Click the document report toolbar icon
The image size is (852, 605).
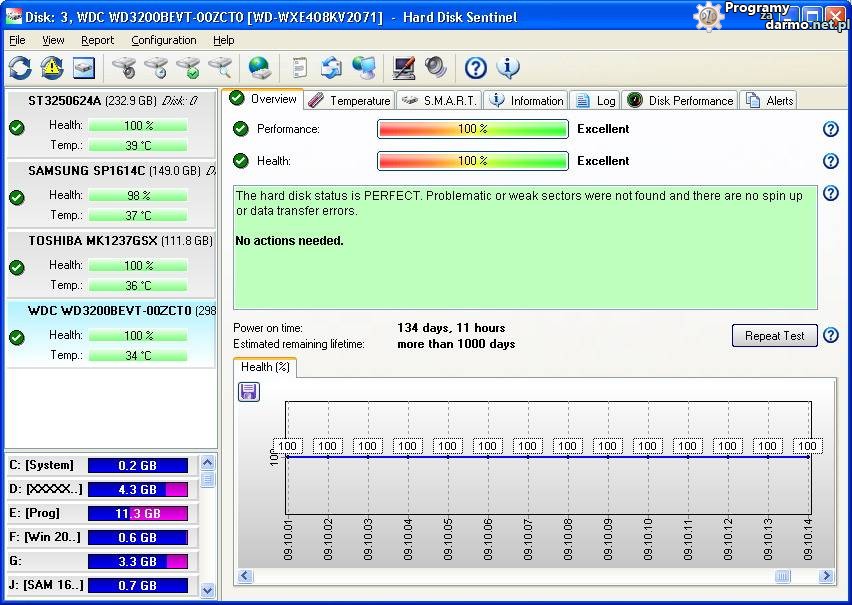299,68
